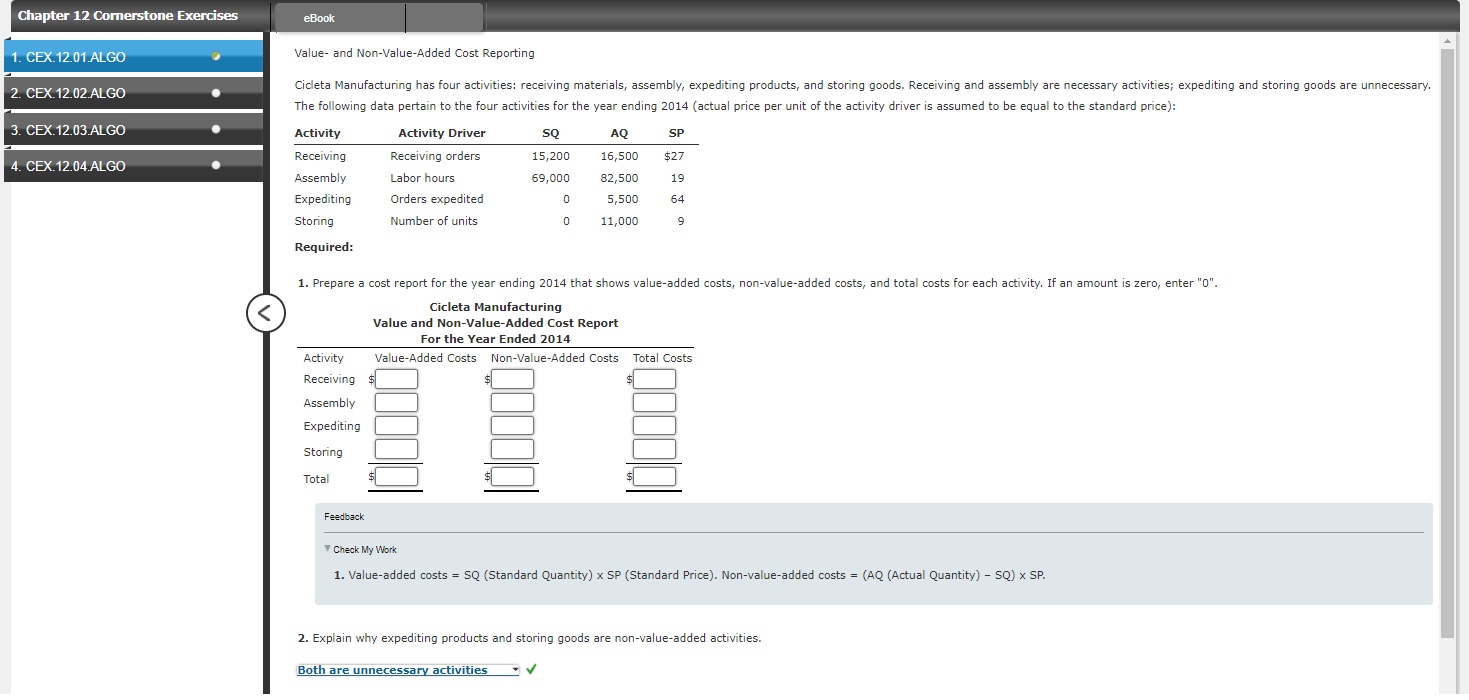Click Total value-added costs field
This screenshot has width=1469, height=700.
(397, 477)
